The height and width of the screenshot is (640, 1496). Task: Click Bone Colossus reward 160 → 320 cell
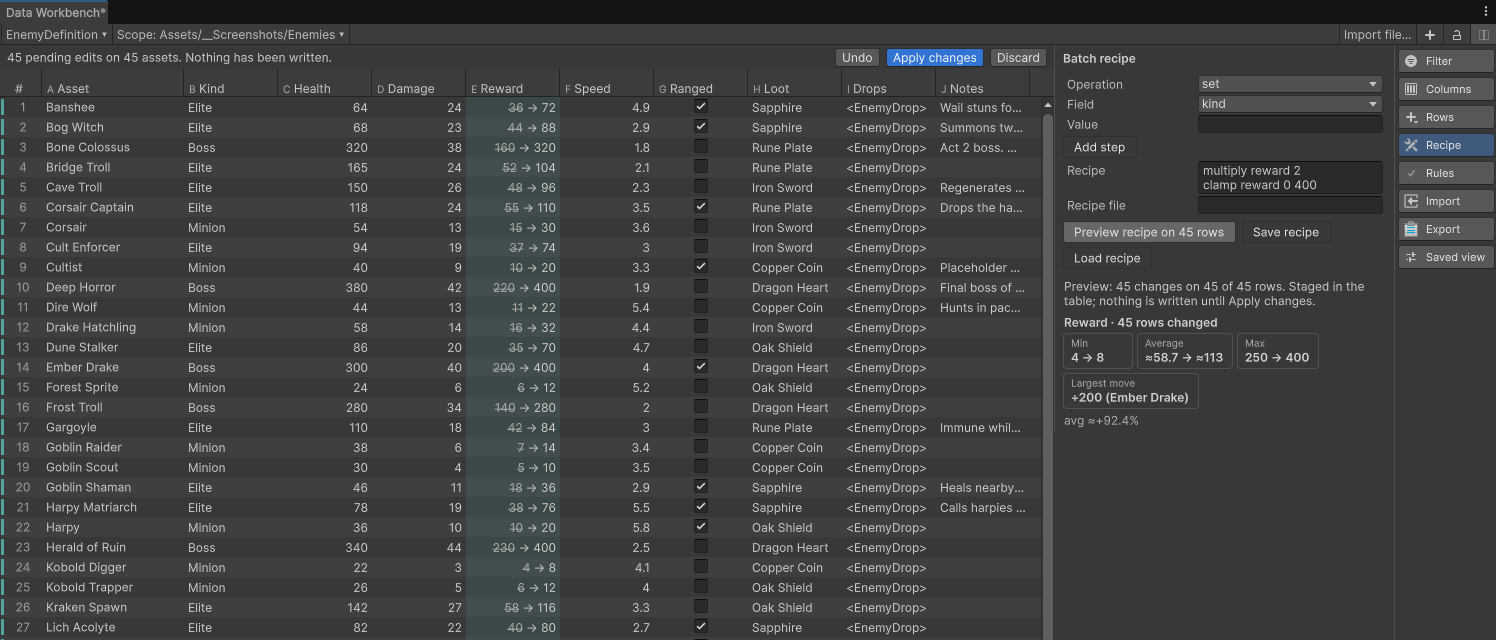pyautogui.click(x=513, y=147)
